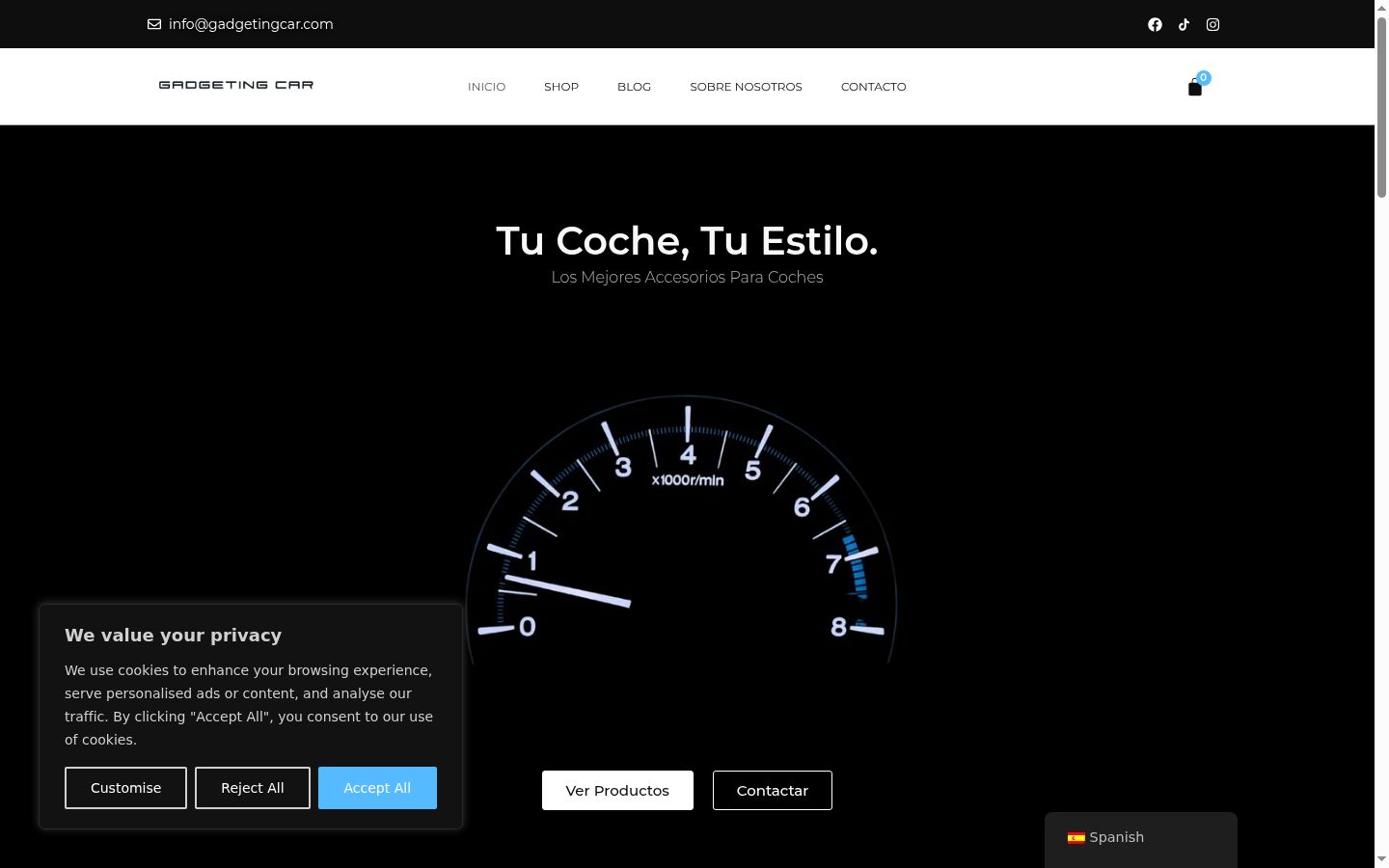
Task: Open the CONTACTO menu item
Action: click(x=874, y=87)
